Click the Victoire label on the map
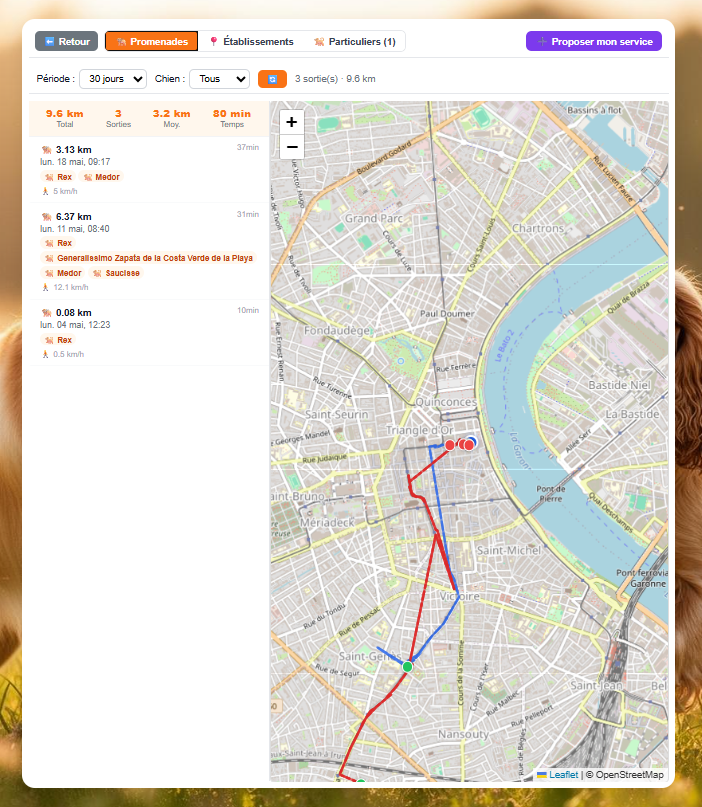The width and height of the screenshot is (702, 807). (460, 596)
